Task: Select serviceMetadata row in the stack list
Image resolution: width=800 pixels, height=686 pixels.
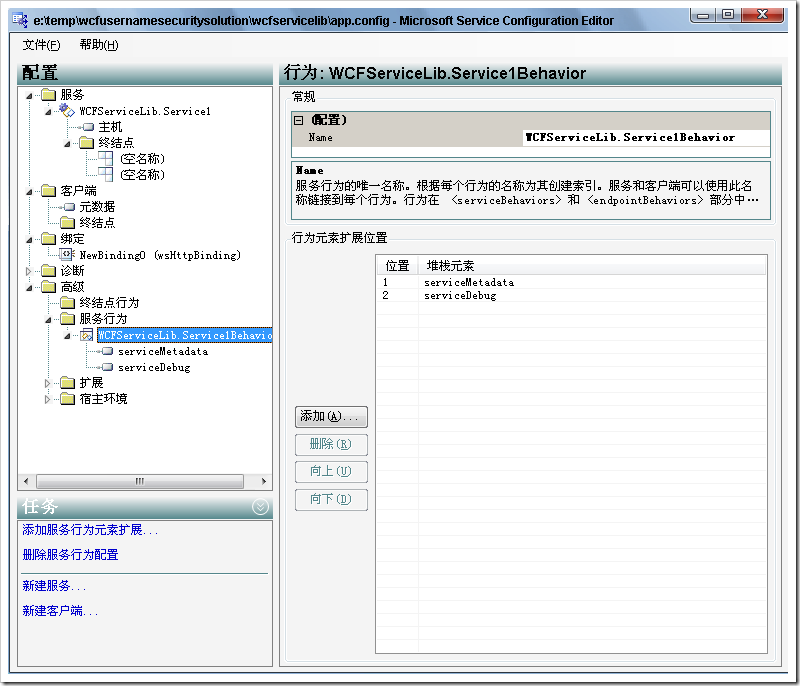Action: click(x=571, y=283)
